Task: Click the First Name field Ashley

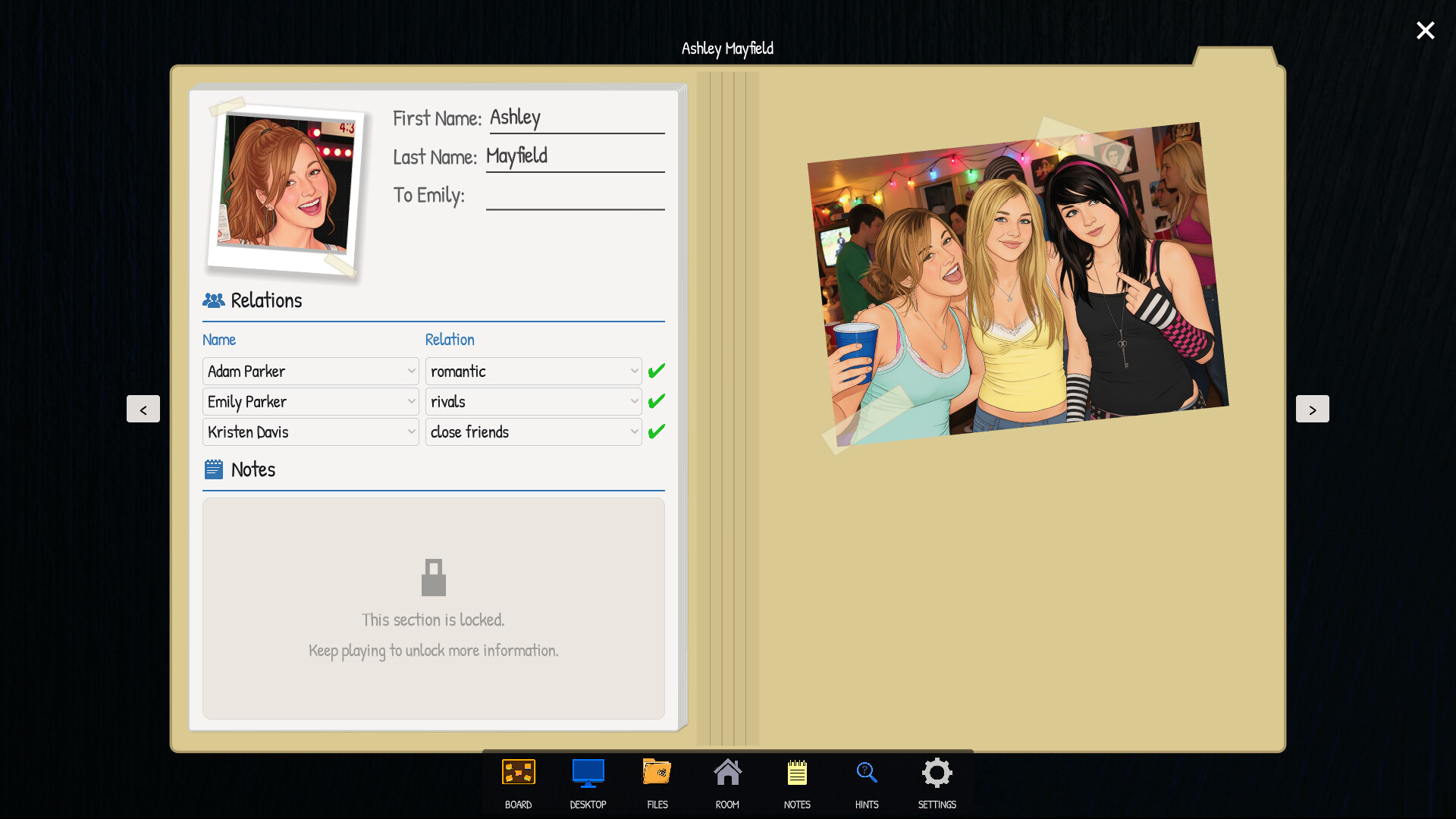Action: click(x=576, y=118)
